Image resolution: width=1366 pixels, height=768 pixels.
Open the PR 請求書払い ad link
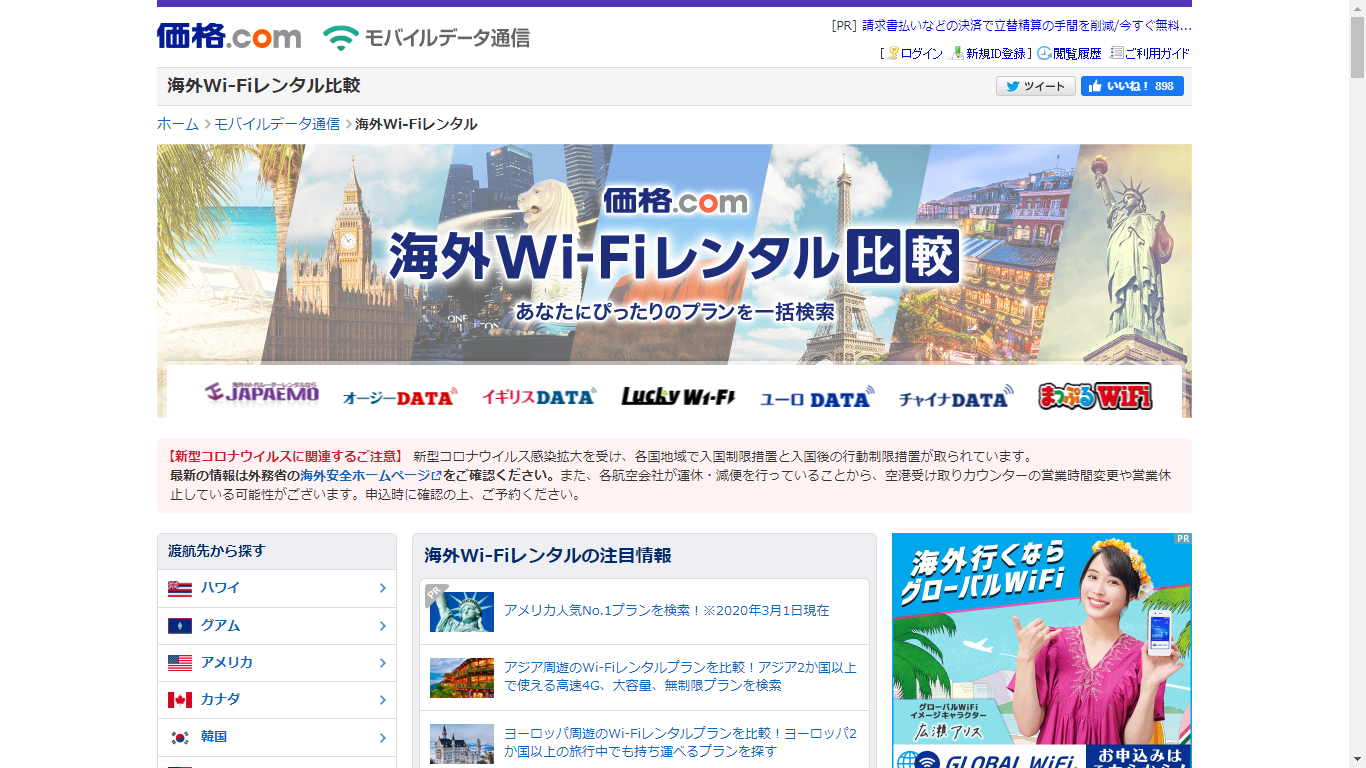coord(1027,26)
